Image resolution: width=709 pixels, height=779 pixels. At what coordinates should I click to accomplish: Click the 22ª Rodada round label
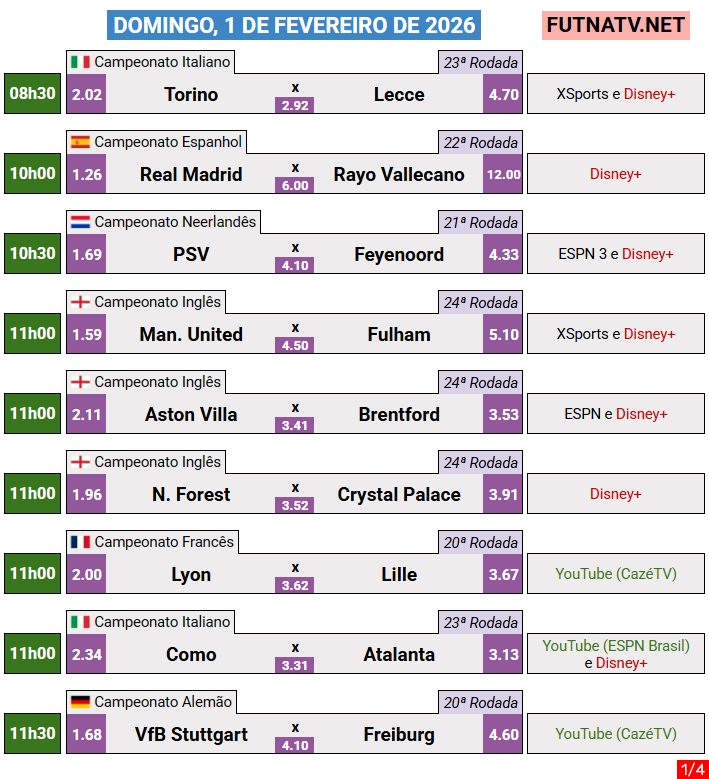click(x=480, y=143)
